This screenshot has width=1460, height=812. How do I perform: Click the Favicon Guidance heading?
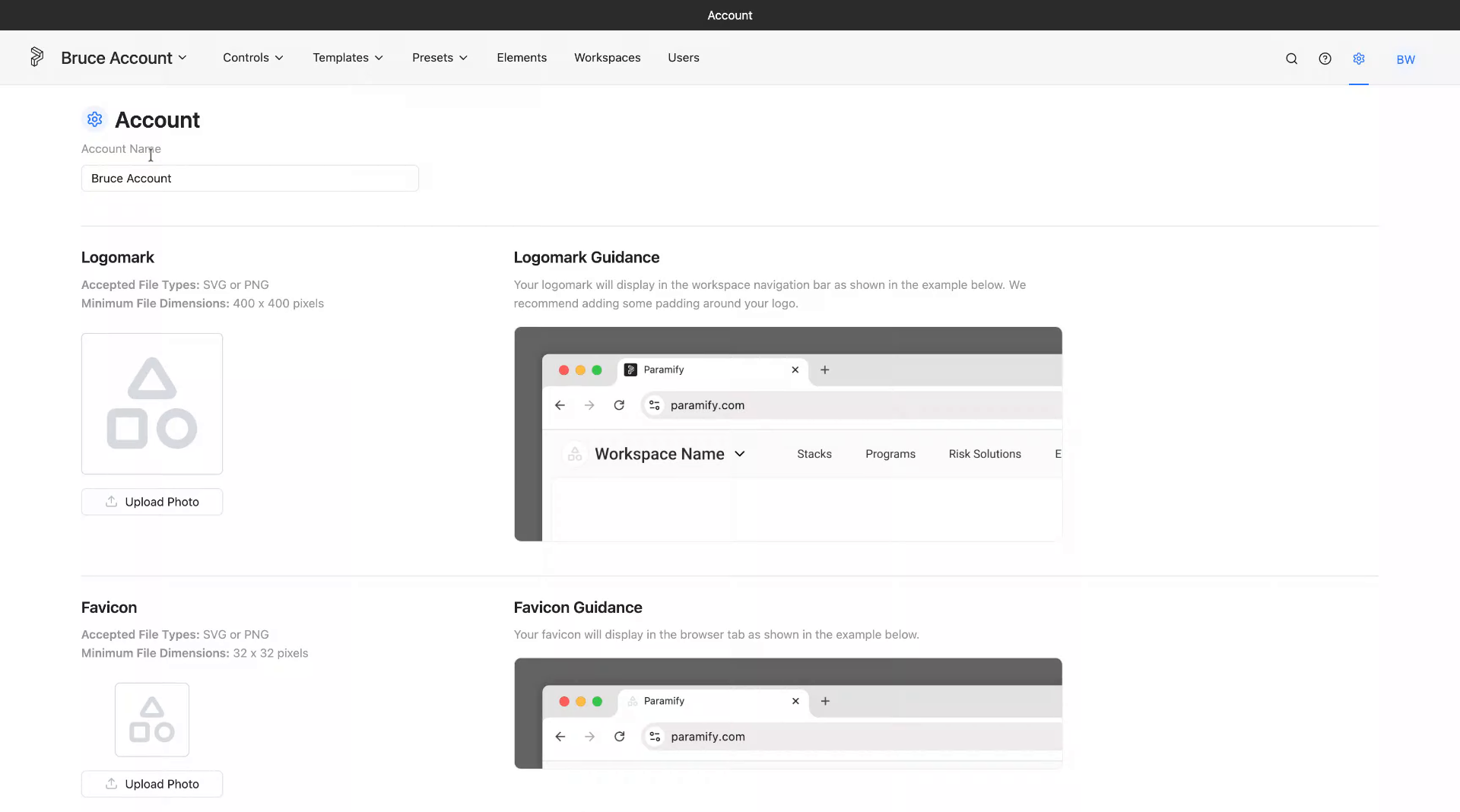tap(578, 607)
